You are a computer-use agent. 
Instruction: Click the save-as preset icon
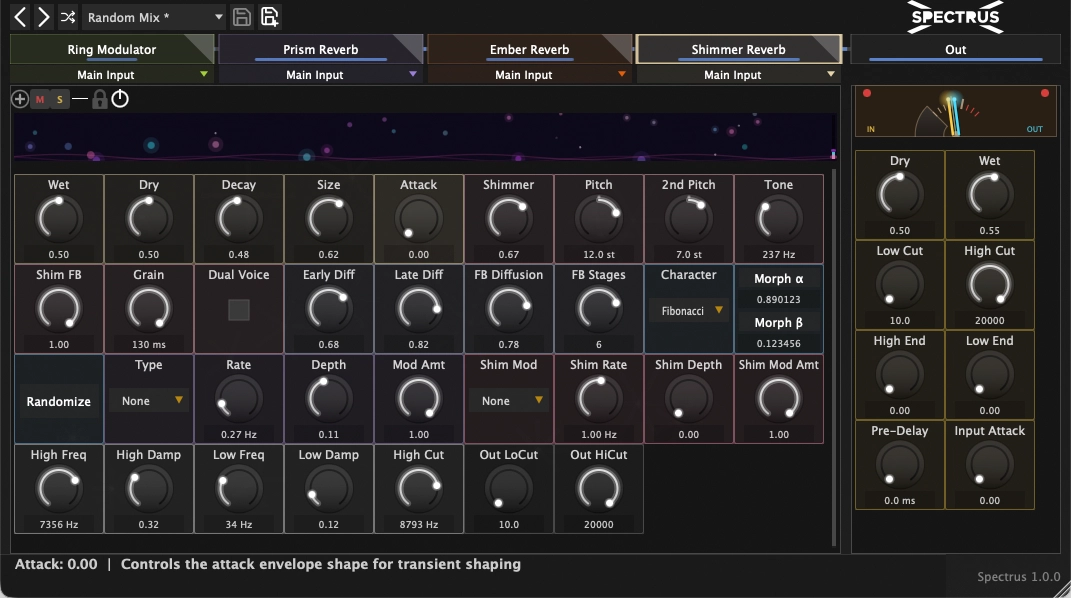tap(268, 17)
